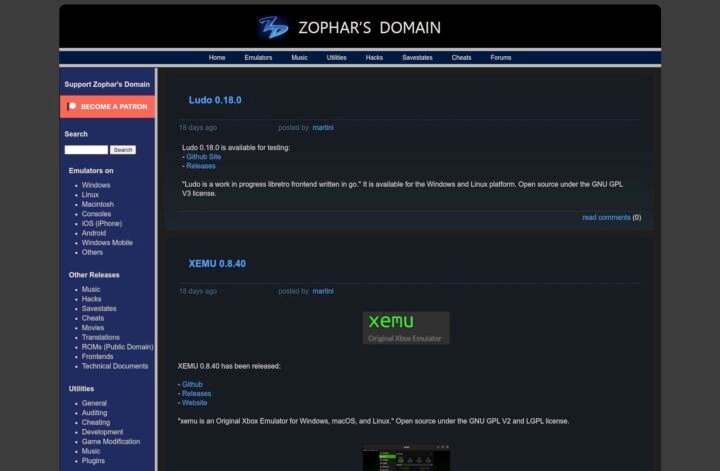Open Plugins utilities link
Viewport: 720px width, 471px height.
[x=93, y=461]
